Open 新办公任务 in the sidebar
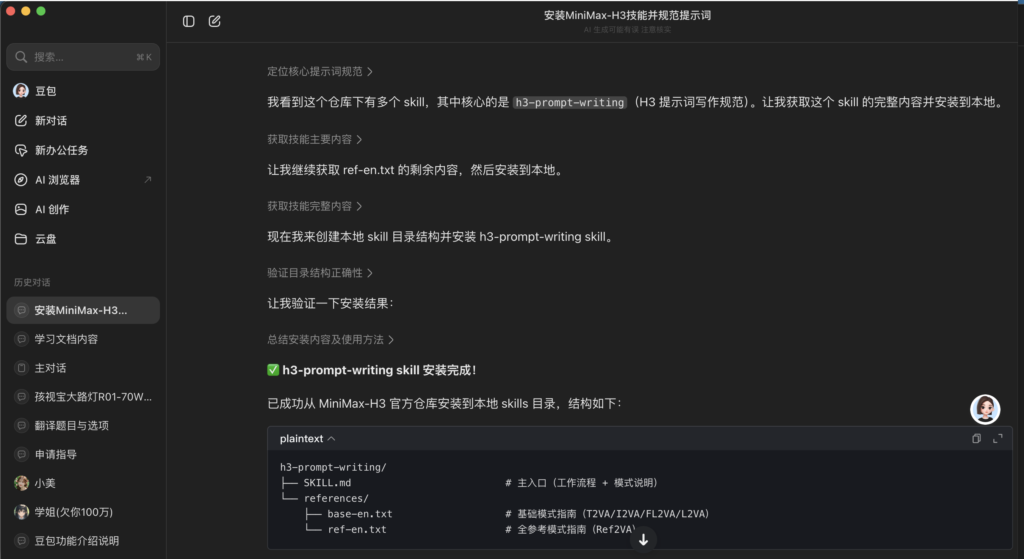 [83, 150]
